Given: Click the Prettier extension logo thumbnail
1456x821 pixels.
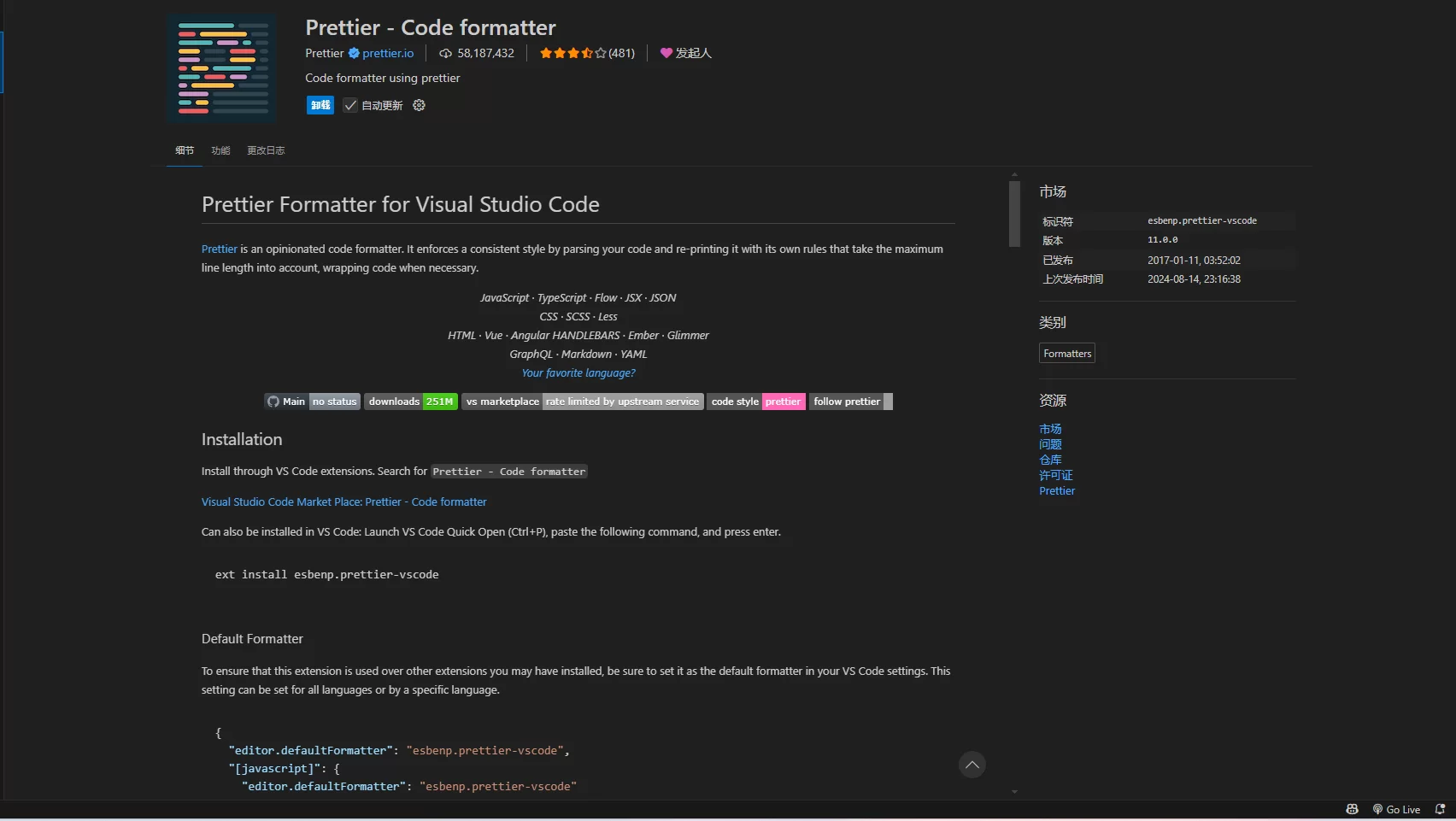Looking at the screenshot, I should pyautogui.click(x=222, y=67).
